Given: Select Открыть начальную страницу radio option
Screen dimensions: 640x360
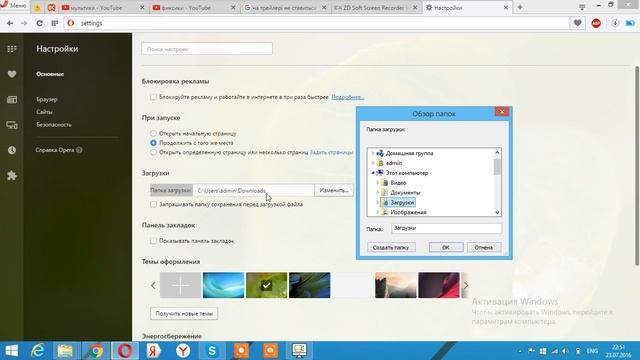Looking at the screenshot, I should (x=153, y=133).
